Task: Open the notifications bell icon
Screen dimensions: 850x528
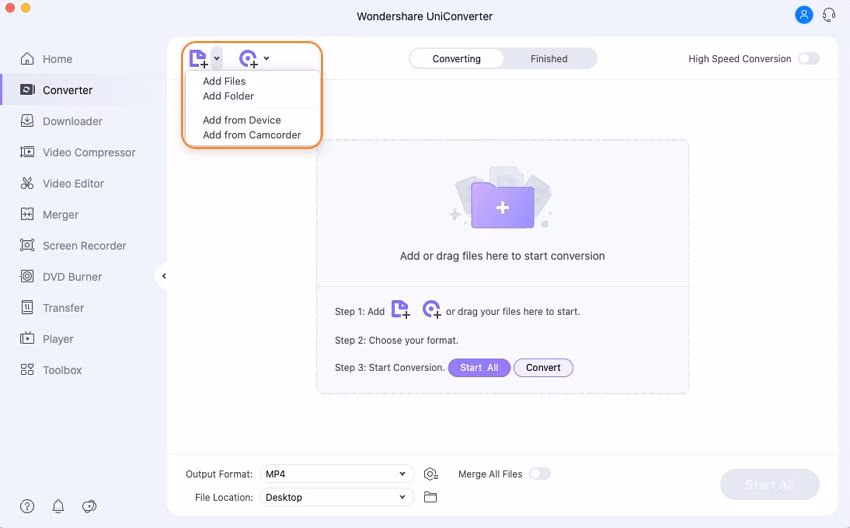Action: point(58,506)
